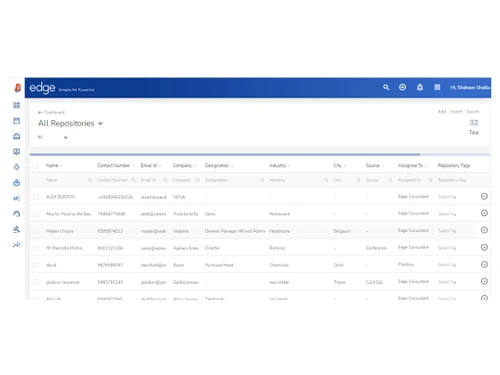Click the Import link above total count
Image resolution: width=500 pixels, height=375 pixels.
coord(456,112)
